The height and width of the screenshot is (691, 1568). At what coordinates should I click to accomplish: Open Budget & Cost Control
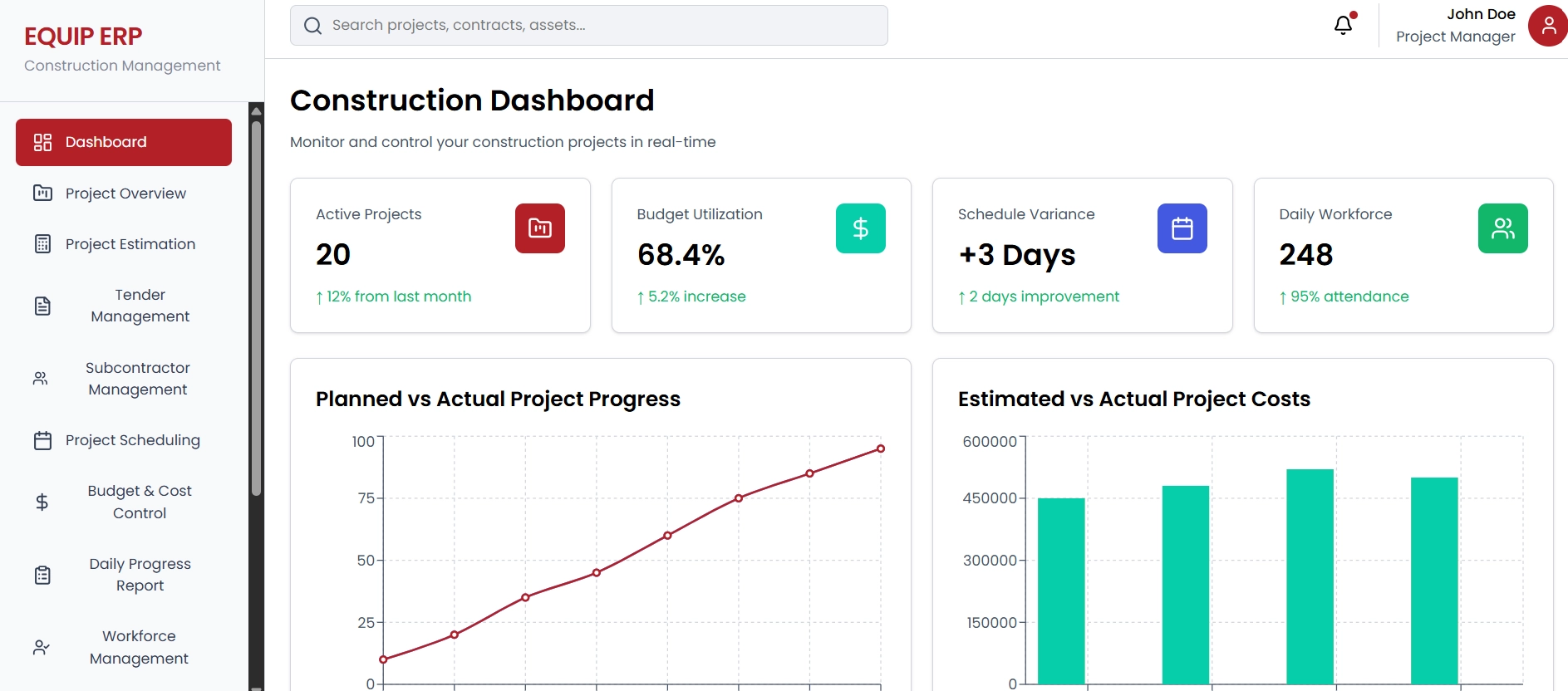coord(139,502)
